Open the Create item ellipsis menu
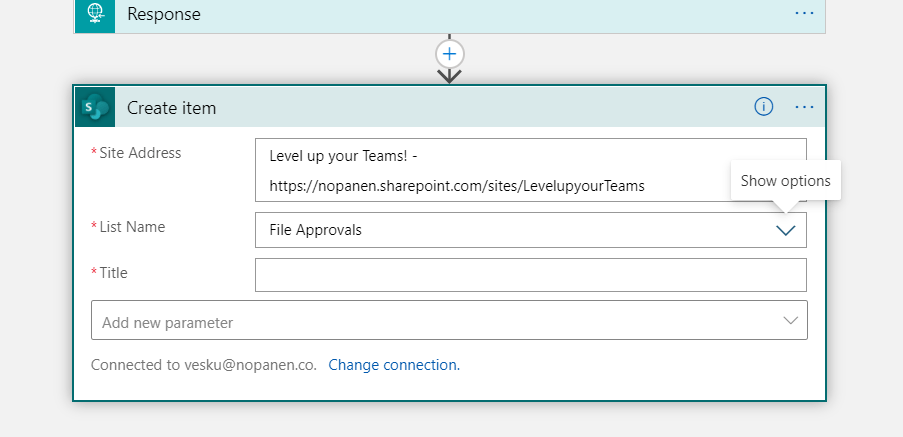 [804, 107]
